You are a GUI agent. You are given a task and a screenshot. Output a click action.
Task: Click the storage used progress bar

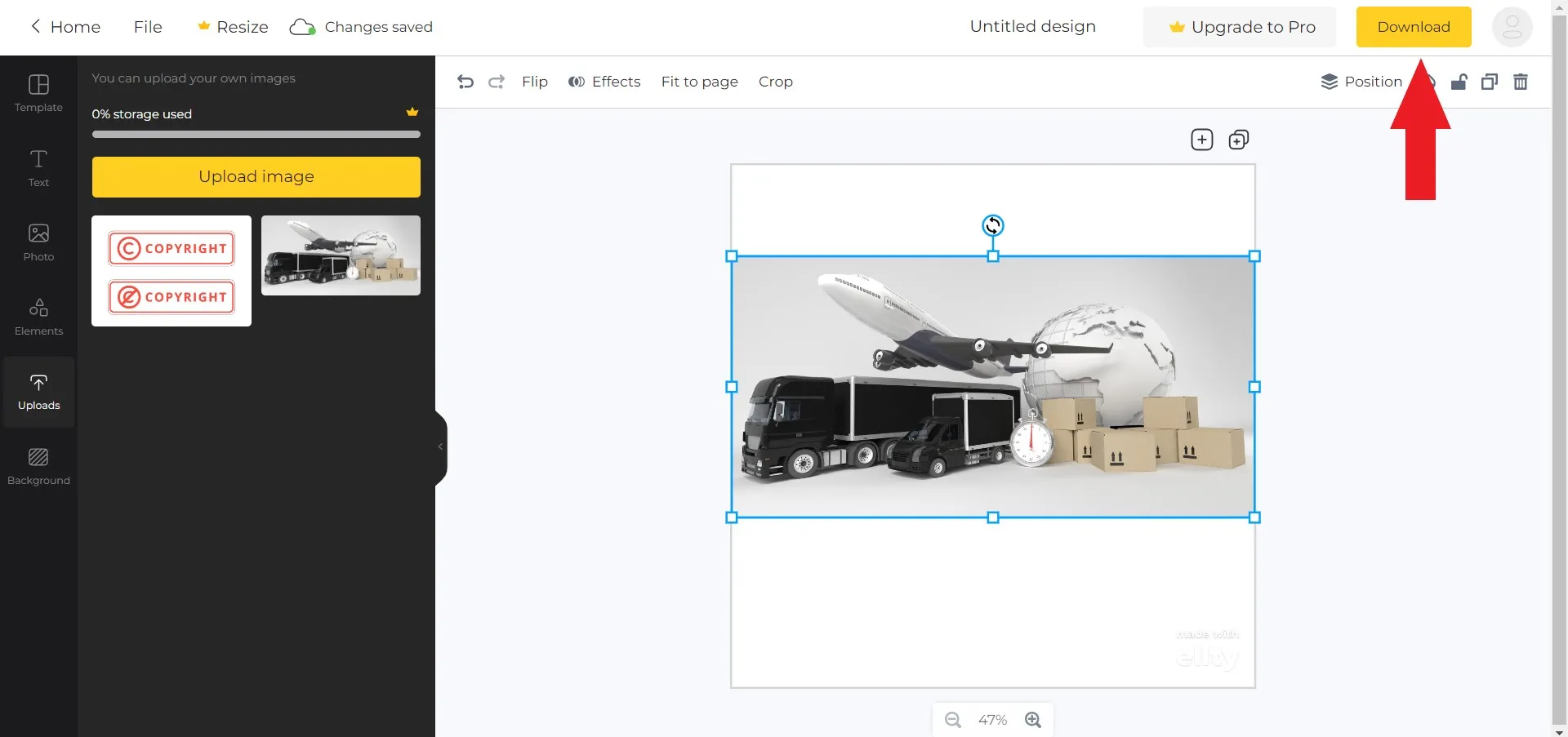click(x=256, y=135)
